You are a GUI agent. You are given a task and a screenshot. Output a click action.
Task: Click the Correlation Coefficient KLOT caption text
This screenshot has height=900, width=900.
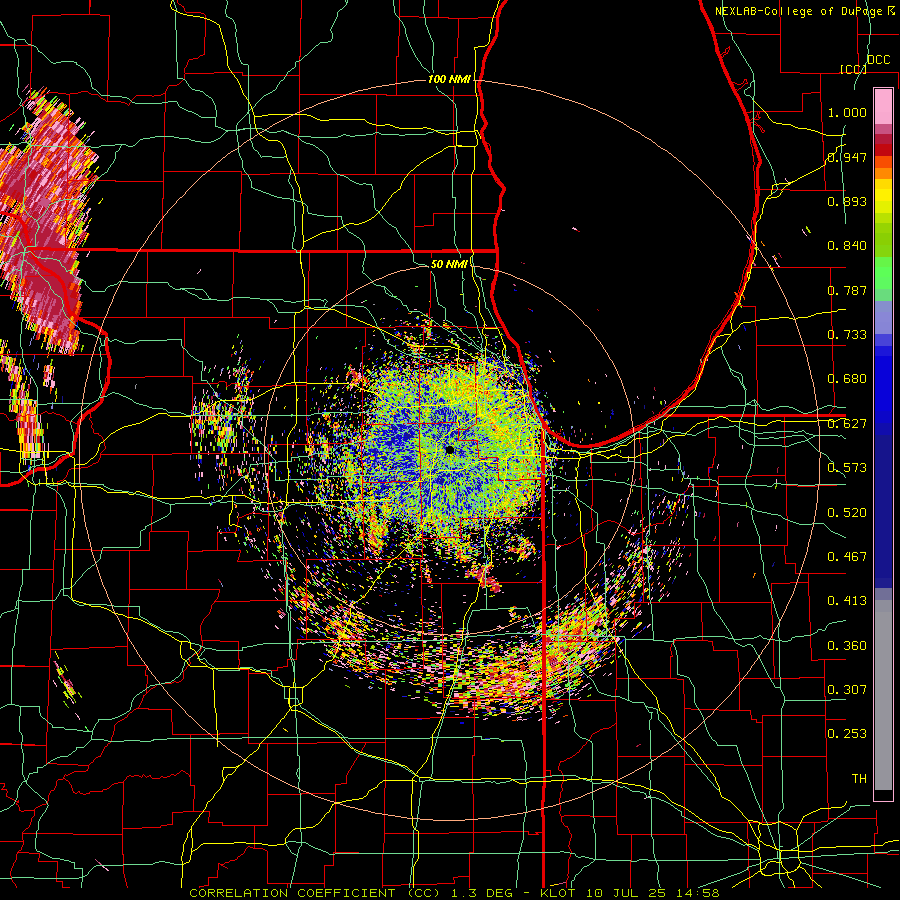tap(454, 893)
